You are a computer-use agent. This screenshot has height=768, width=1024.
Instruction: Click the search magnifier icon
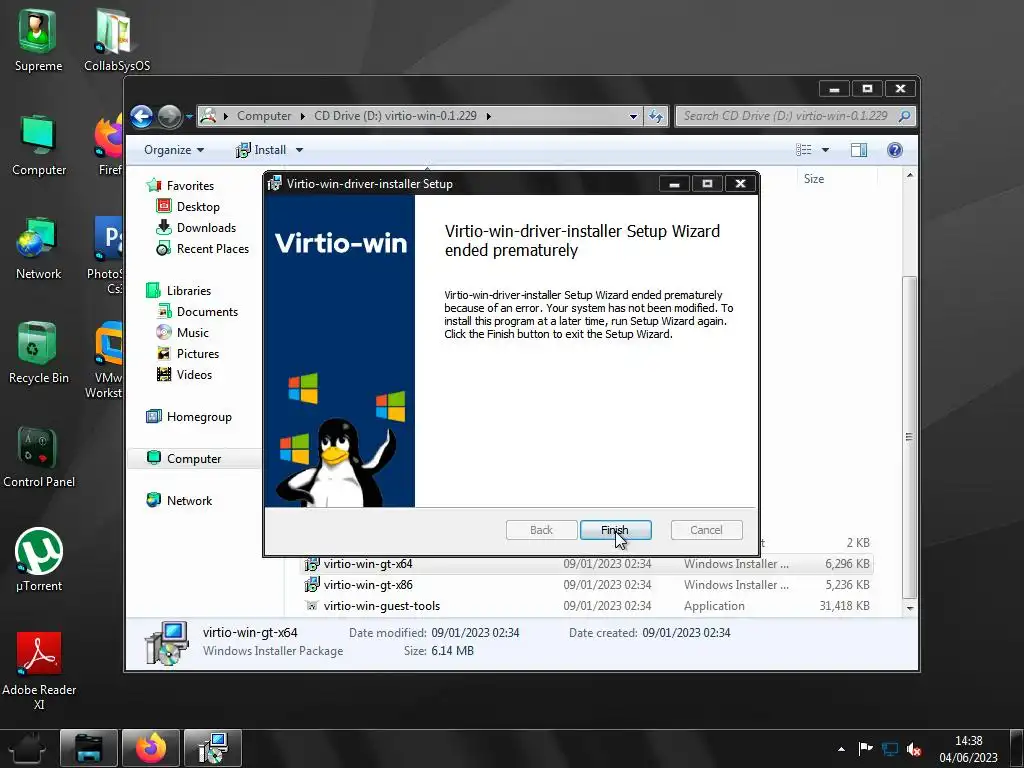904,116
